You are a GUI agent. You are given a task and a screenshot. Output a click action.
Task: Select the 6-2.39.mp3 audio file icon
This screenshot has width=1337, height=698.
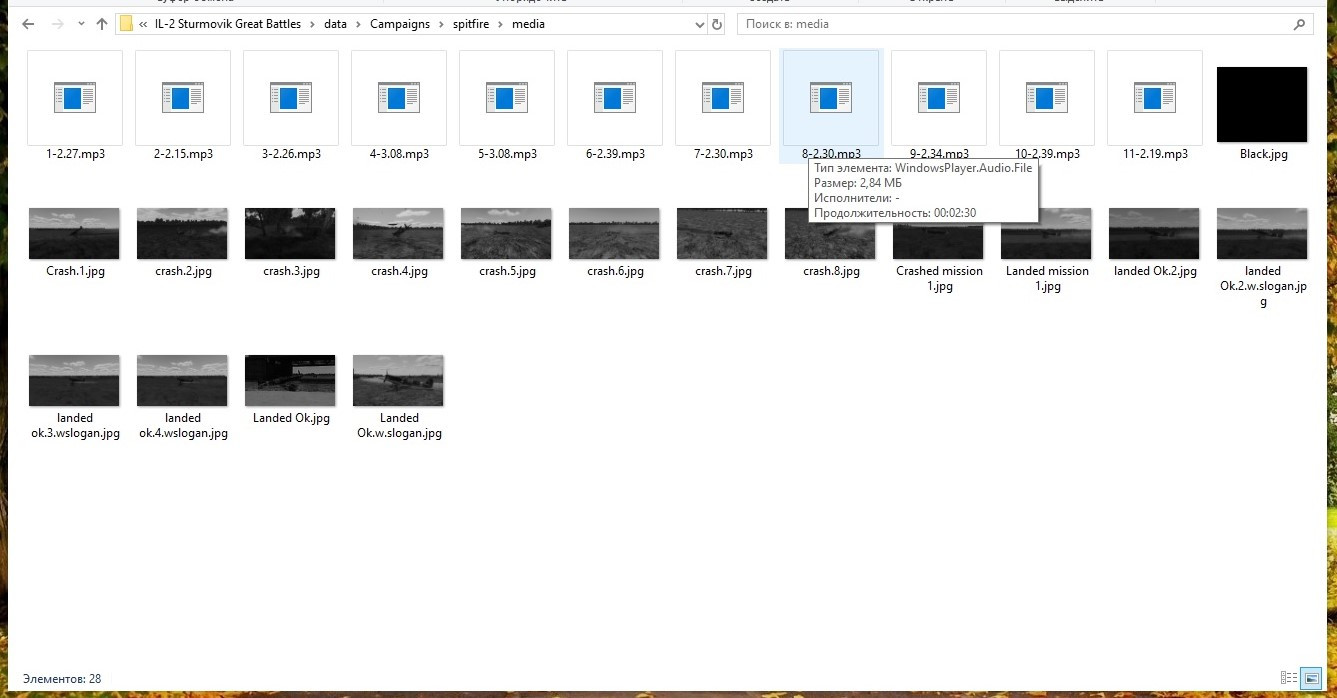pos(615,98)
